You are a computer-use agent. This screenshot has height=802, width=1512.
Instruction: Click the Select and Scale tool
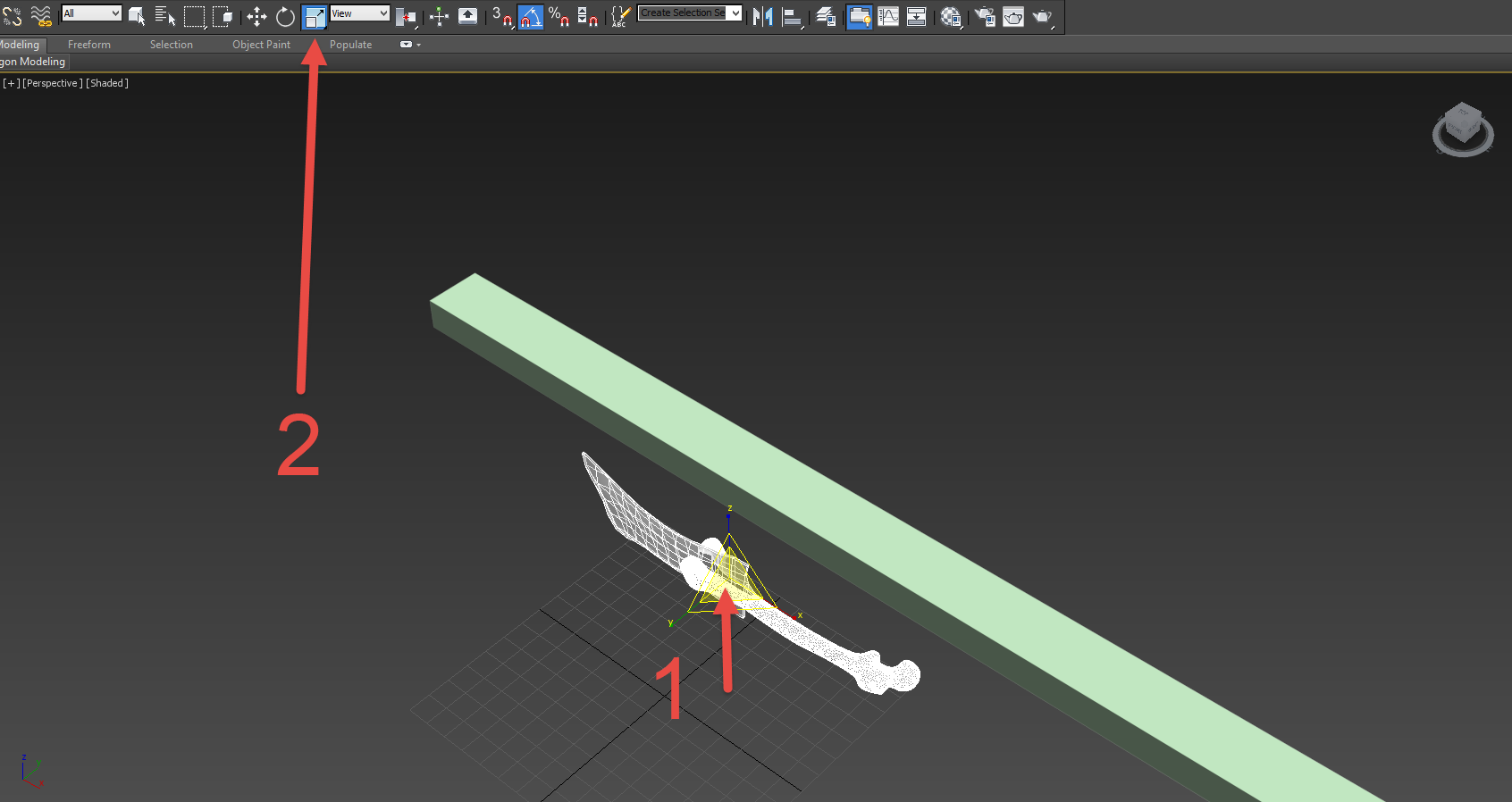314,16
